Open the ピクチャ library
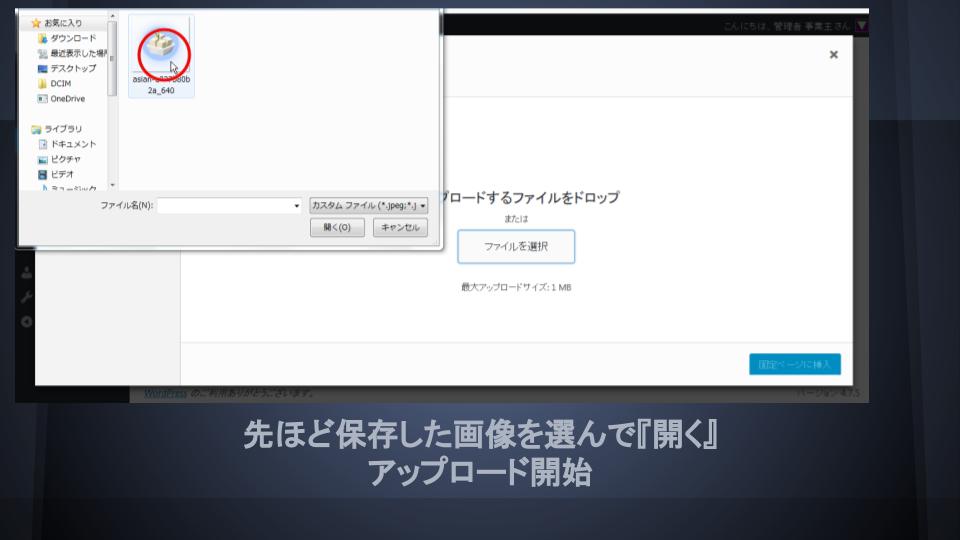The image size is (960, 540). point(65,159)
